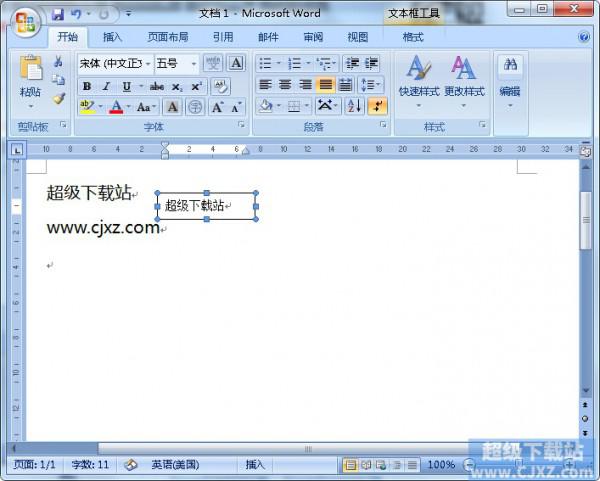Open the Borders dropdown arrow
This screenshot has height=481, width=600.
307,106
